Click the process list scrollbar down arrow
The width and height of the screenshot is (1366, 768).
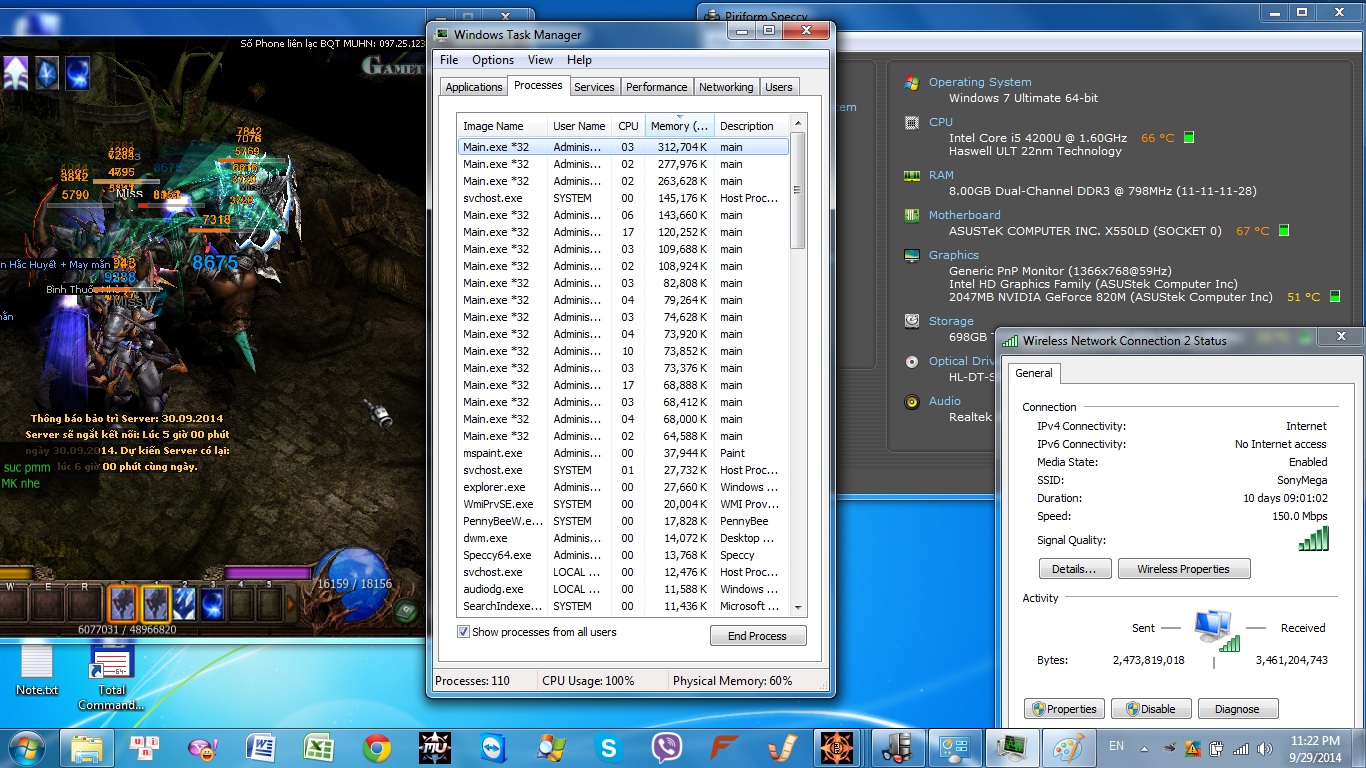pyautogui.click(x=798, y=607)
